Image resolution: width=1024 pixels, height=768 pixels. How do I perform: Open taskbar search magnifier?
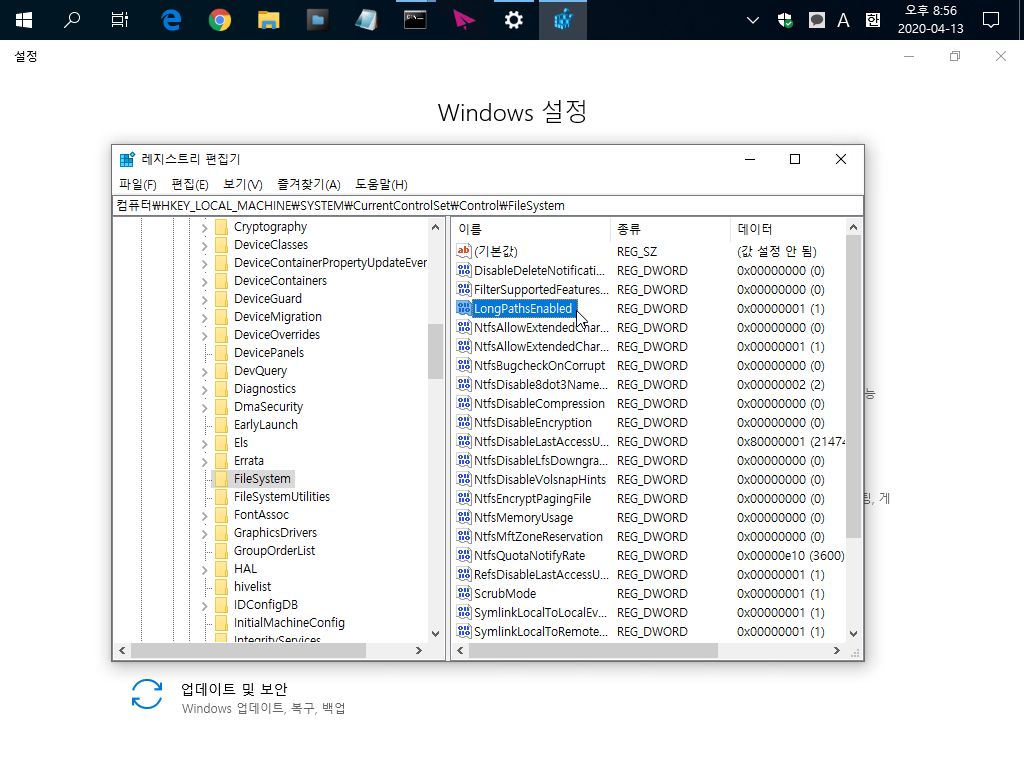coord(72,20)
